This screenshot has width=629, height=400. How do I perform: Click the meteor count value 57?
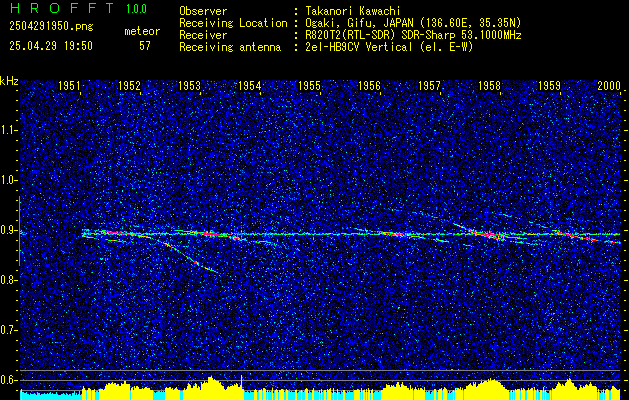[145, 46]
